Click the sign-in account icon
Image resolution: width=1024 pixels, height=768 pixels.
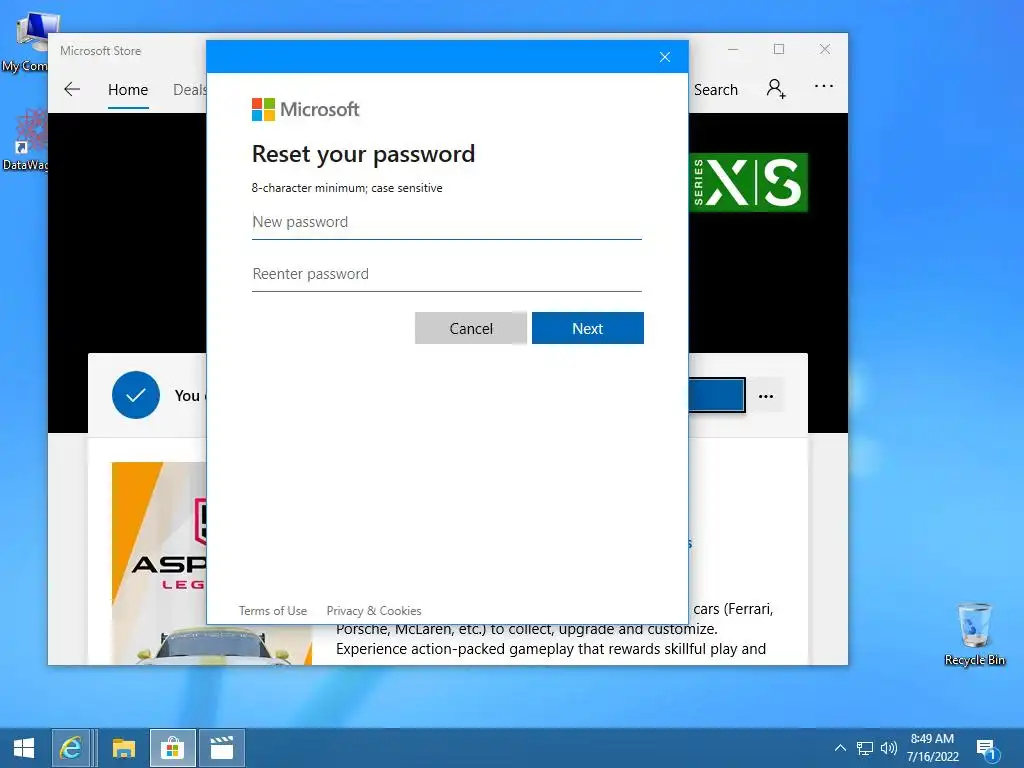(x=776, y=88)
